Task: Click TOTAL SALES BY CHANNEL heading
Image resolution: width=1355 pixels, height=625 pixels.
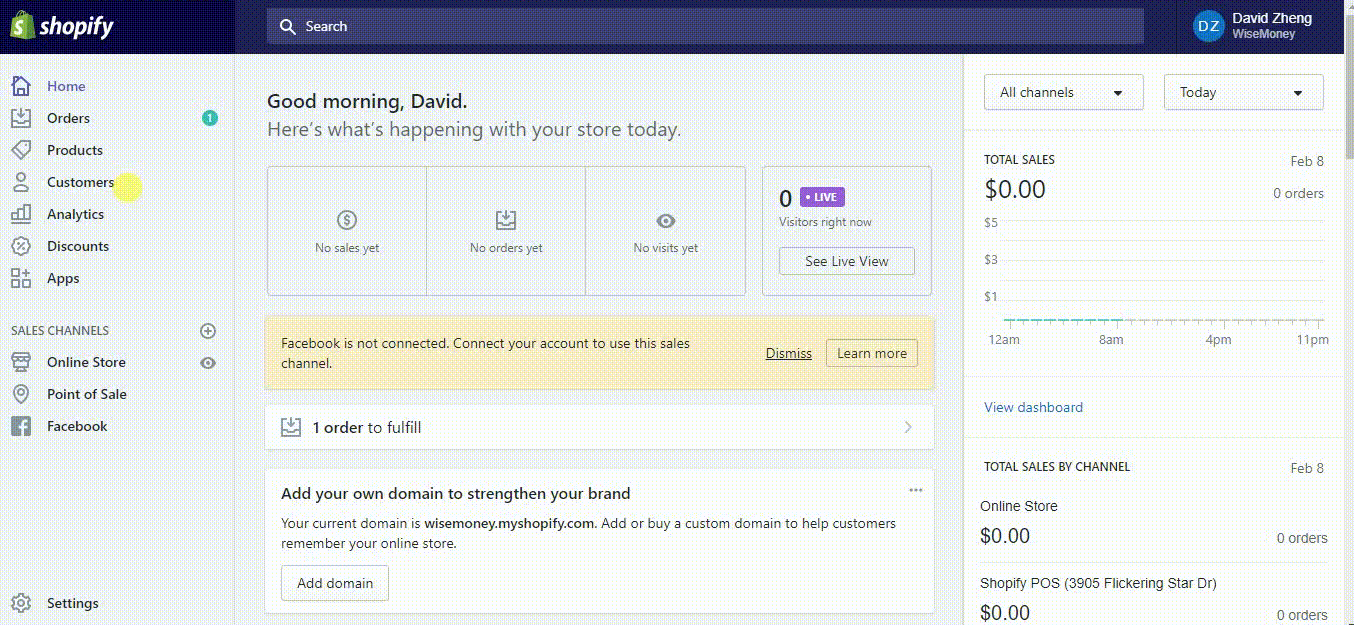Action: coord(1057,467)
